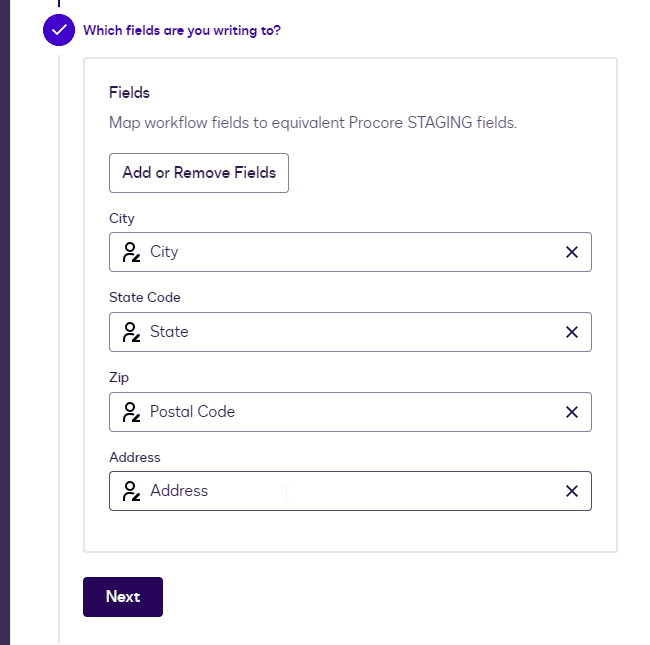Click the "State Code" field label
Screen dimensions: 650x645
(145, 298)
